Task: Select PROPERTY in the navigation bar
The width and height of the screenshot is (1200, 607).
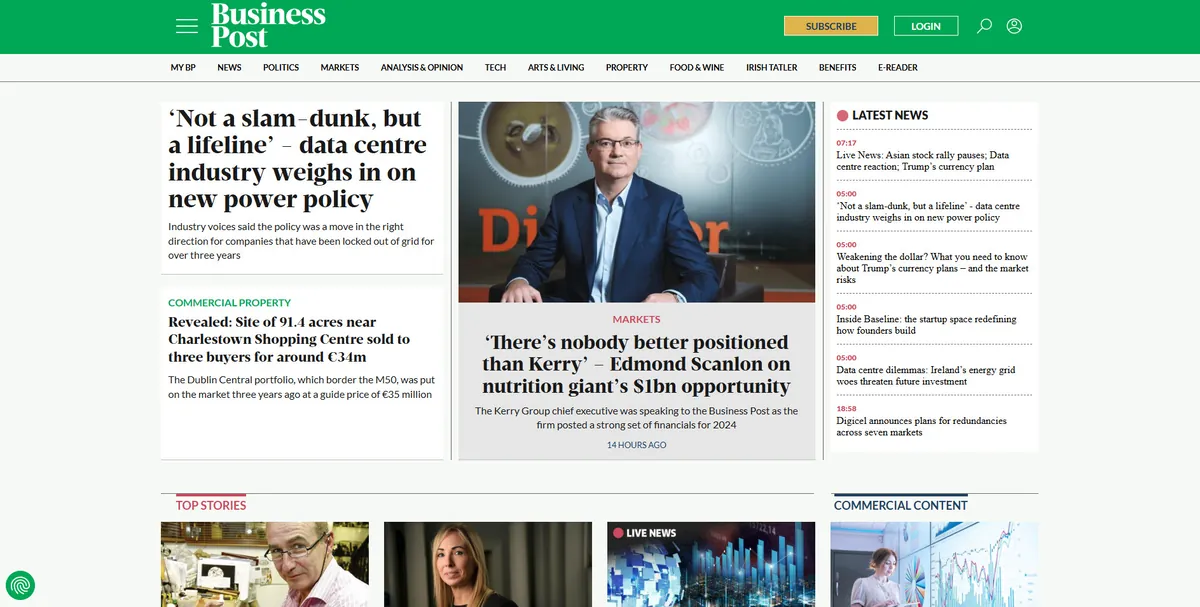Action: 627,67
